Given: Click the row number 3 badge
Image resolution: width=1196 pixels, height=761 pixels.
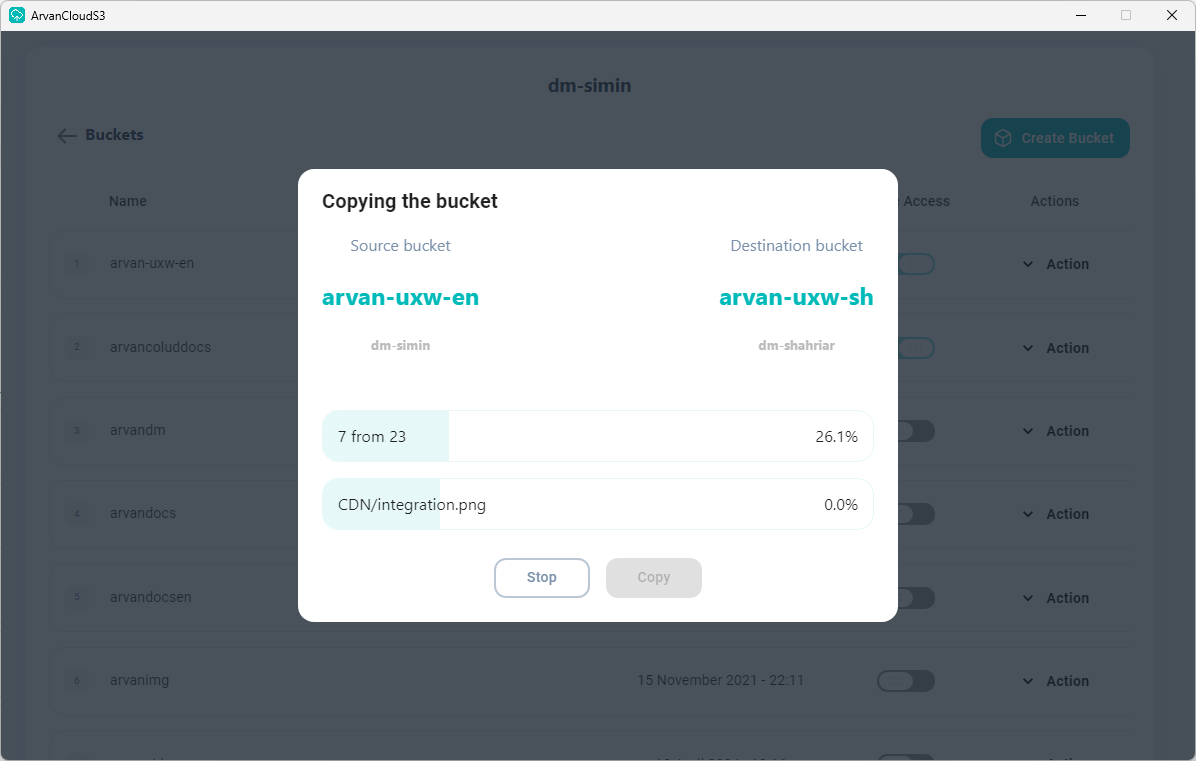Looking at the screenshot, I should 76,431.
